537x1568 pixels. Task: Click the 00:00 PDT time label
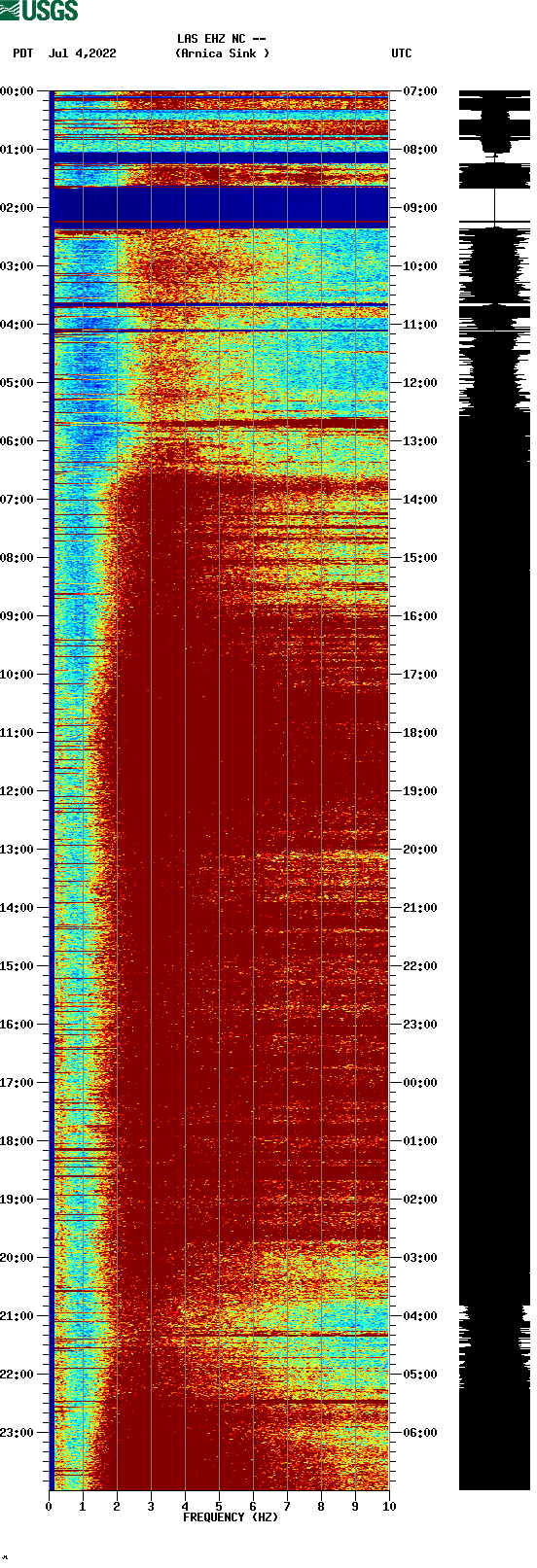(17, 91)
